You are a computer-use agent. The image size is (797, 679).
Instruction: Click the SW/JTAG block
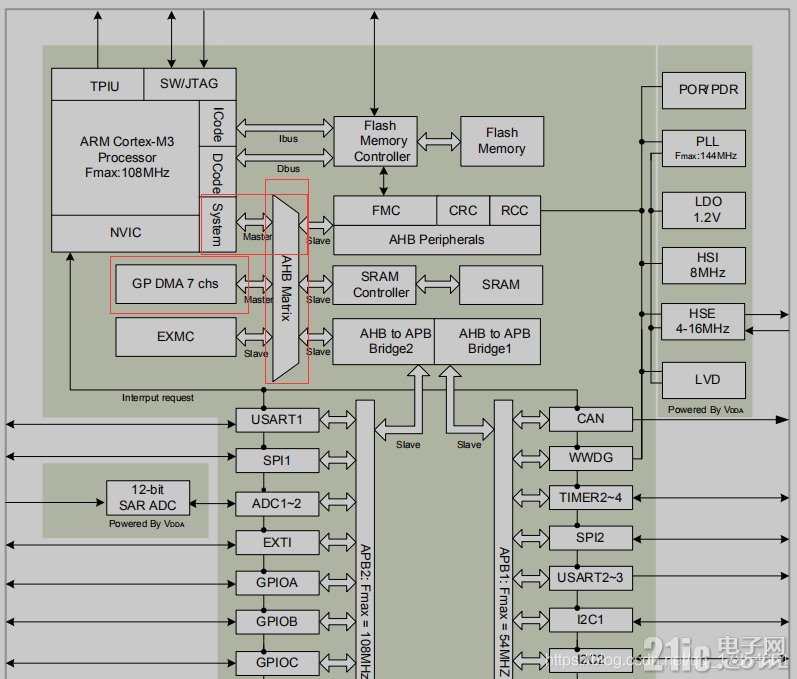[190, 84]
